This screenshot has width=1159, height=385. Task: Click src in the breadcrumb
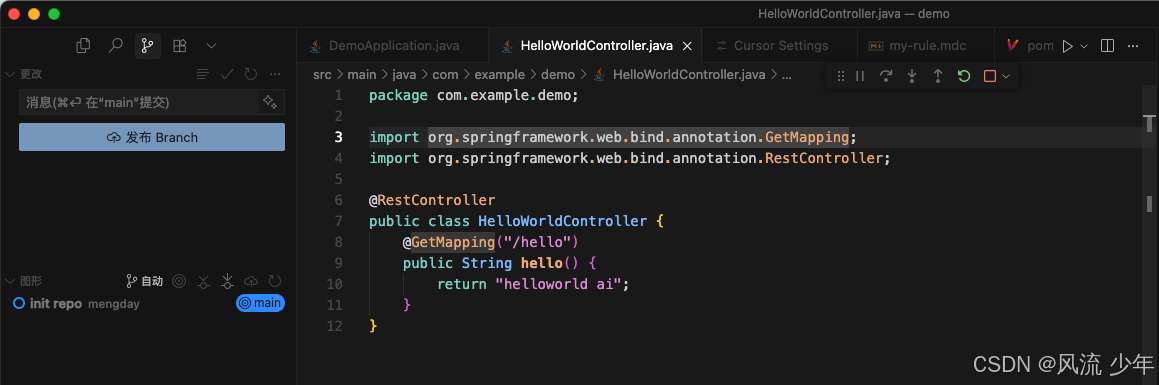(322, 75)
